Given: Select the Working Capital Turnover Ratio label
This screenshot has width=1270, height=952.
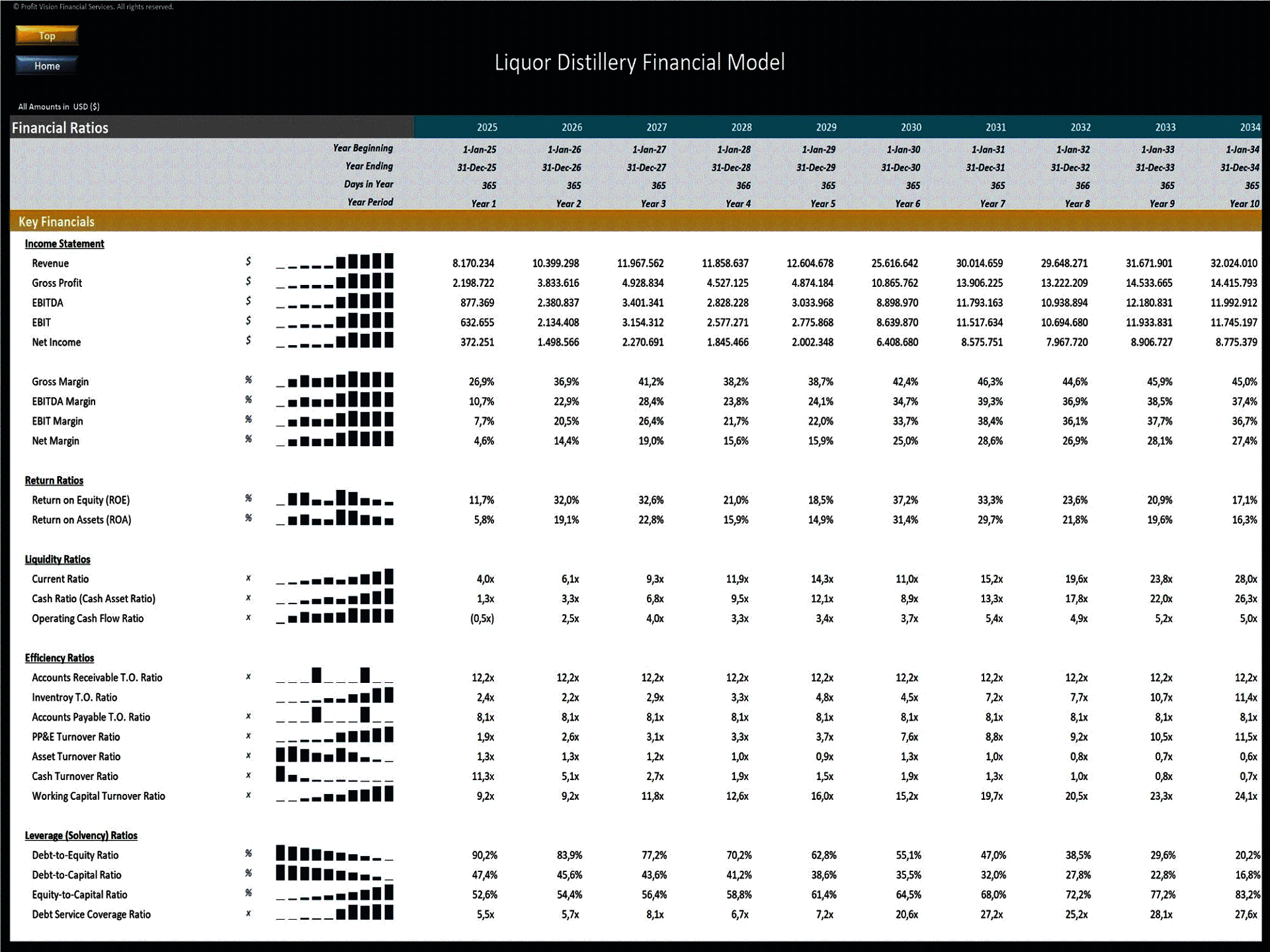Looking at the screenshot, I should pyautogui.click(x=99, y=796).
